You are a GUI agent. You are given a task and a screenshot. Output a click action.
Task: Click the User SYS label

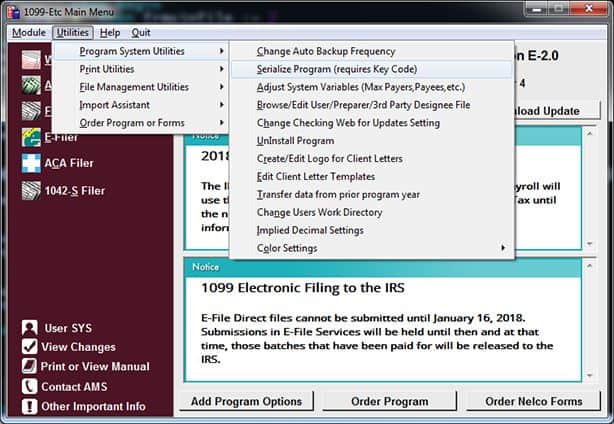68,328
